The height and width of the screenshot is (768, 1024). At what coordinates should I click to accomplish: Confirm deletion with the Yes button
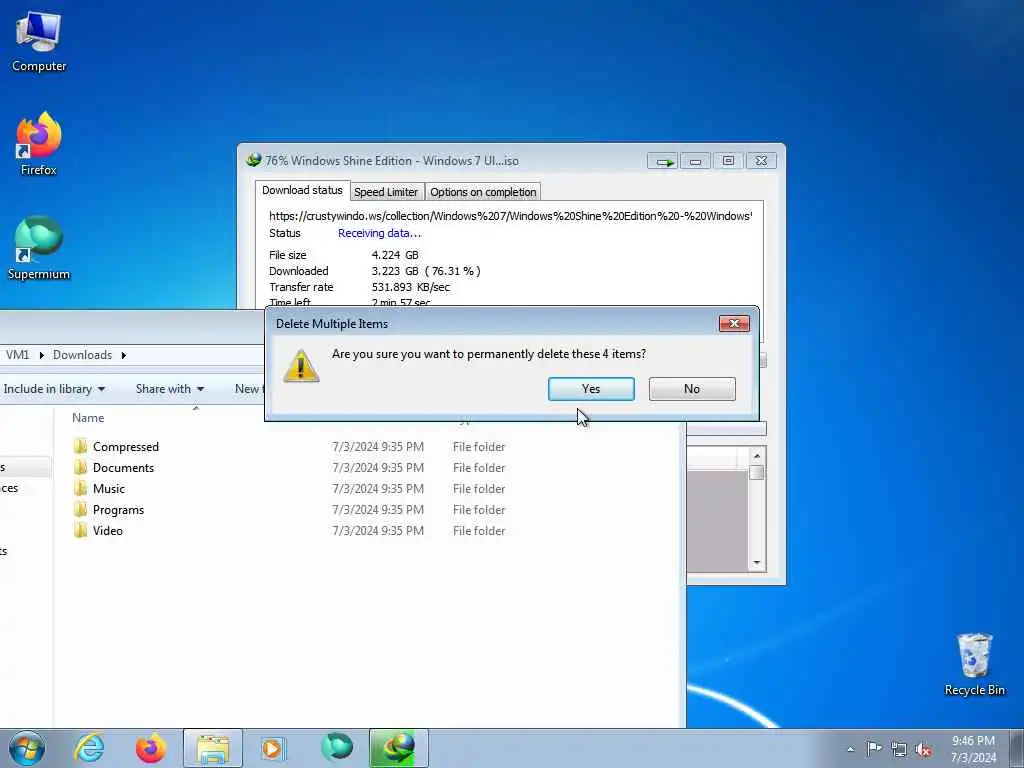tap(591, 389)
